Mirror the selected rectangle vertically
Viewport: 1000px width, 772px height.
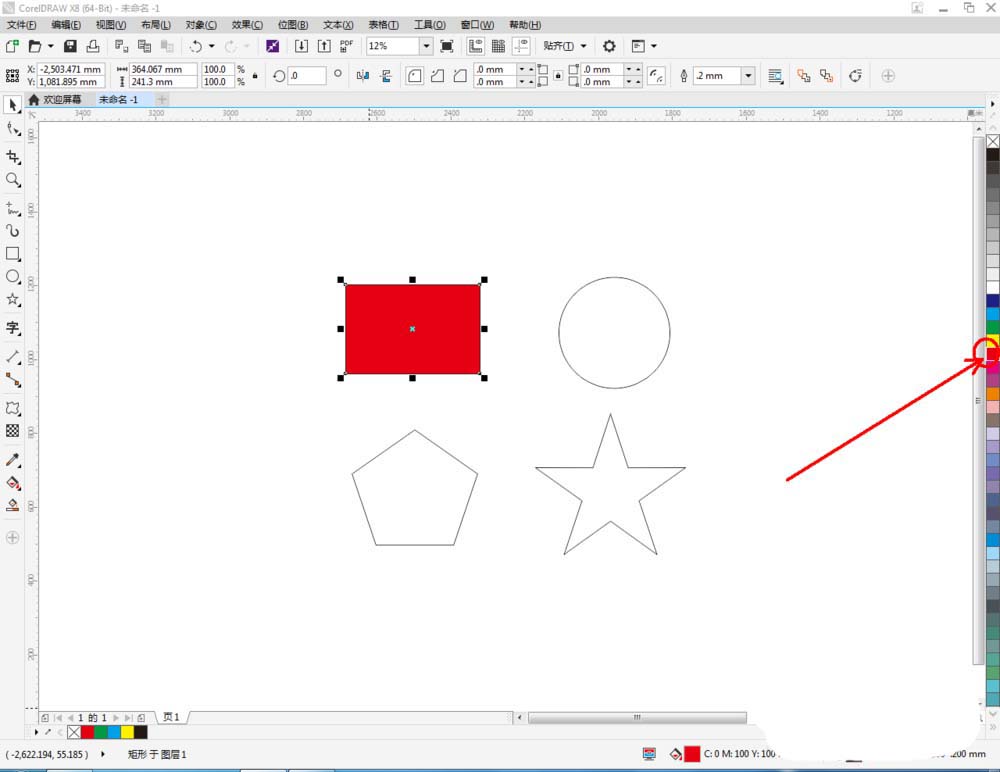tap(386, 76)
